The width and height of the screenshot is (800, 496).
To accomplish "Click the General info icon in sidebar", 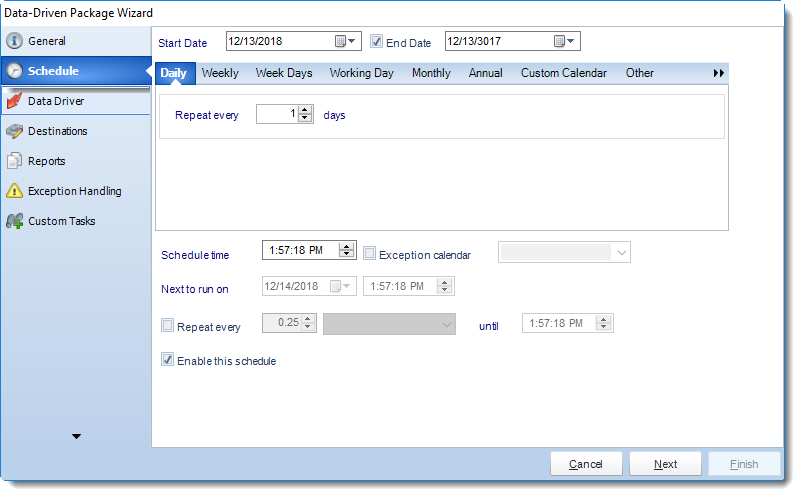I will click(14, 41).
